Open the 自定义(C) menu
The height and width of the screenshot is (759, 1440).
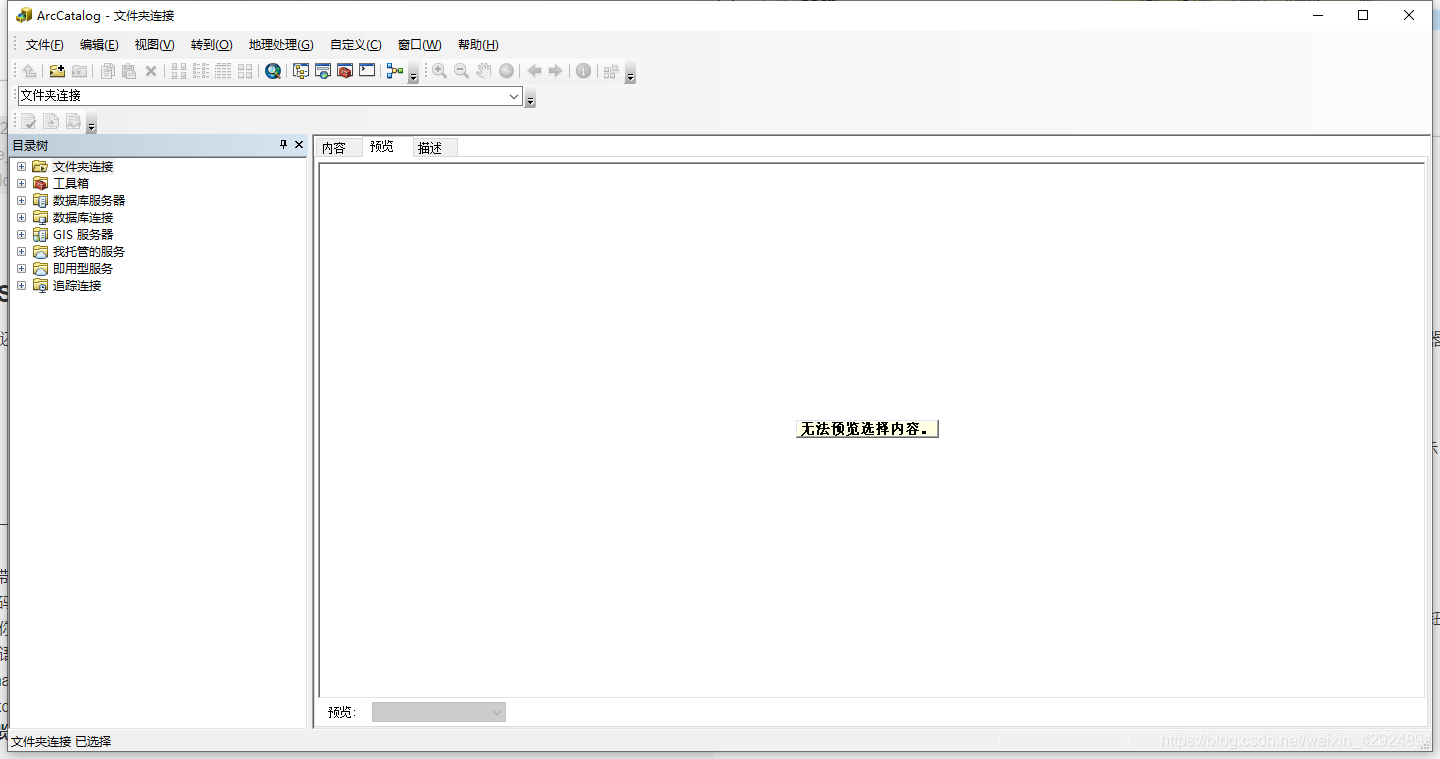tap(355, 45)
